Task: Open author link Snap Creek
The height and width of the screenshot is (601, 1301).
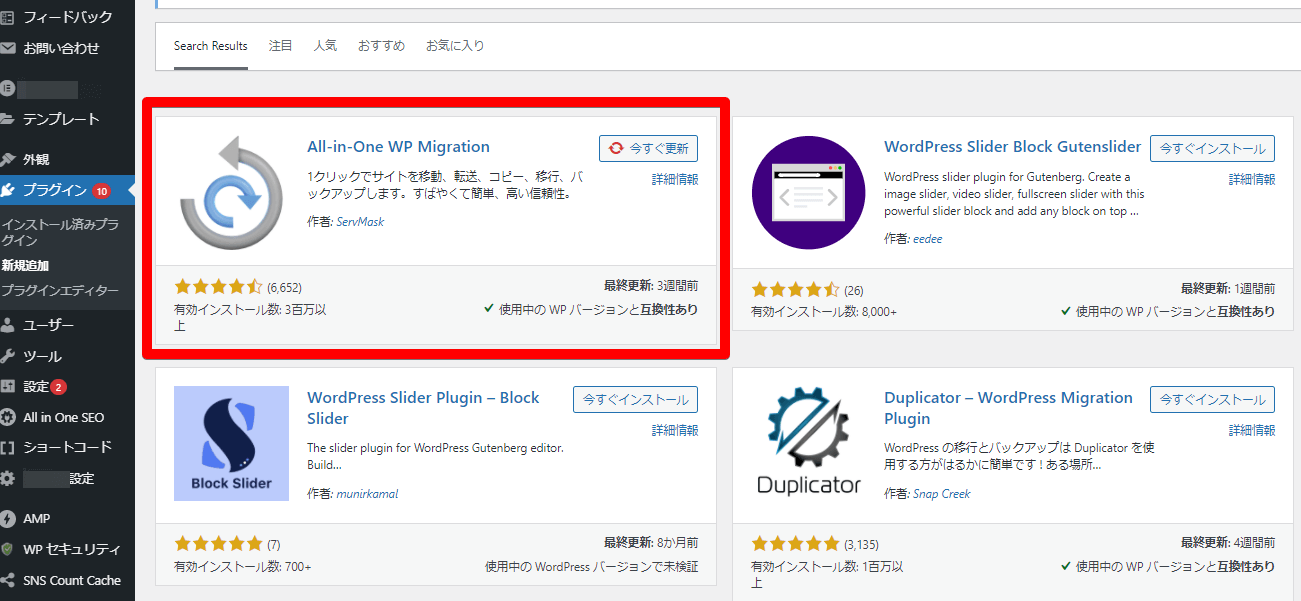Action: [941, 494]
